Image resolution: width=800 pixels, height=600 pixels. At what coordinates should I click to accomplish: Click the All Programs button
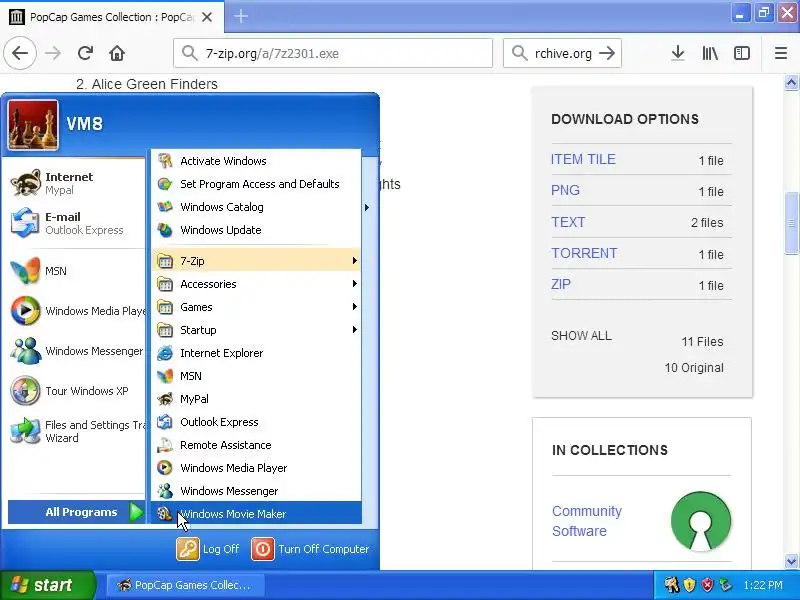pos(77,512)
